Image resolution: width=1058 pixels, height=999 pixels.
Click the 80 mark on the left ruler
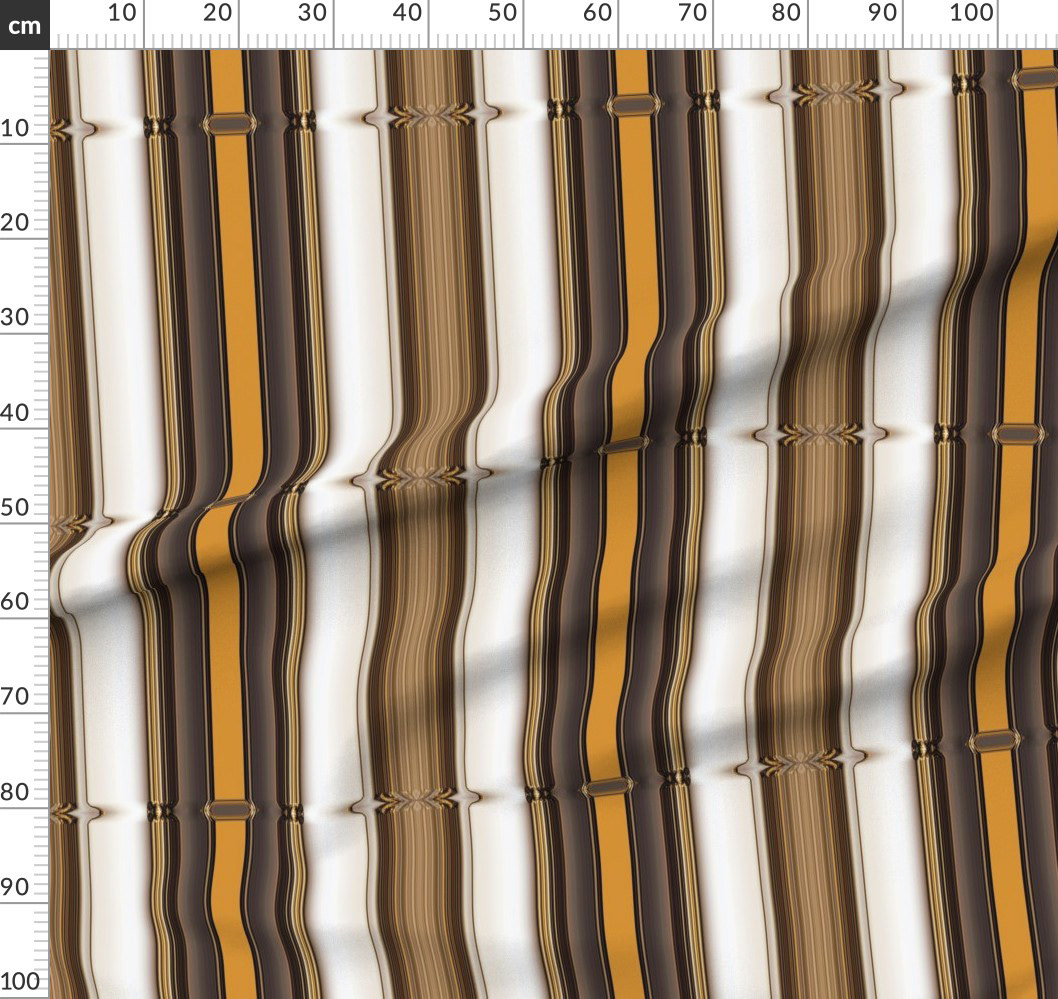coord(16,792)
